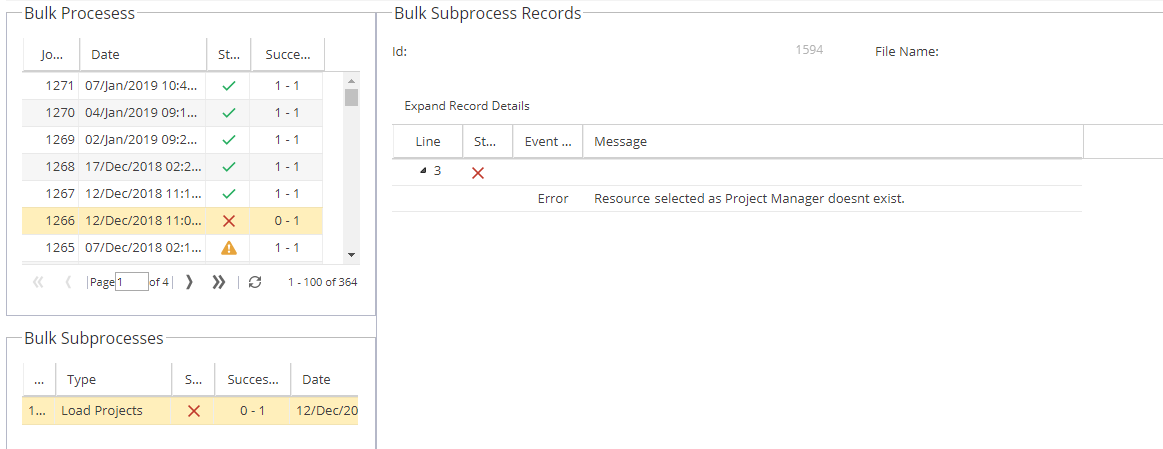Refresh the Bulk Processes grid
The height and width of the screenshot is (449, 1163).
[x=255, y=282]
